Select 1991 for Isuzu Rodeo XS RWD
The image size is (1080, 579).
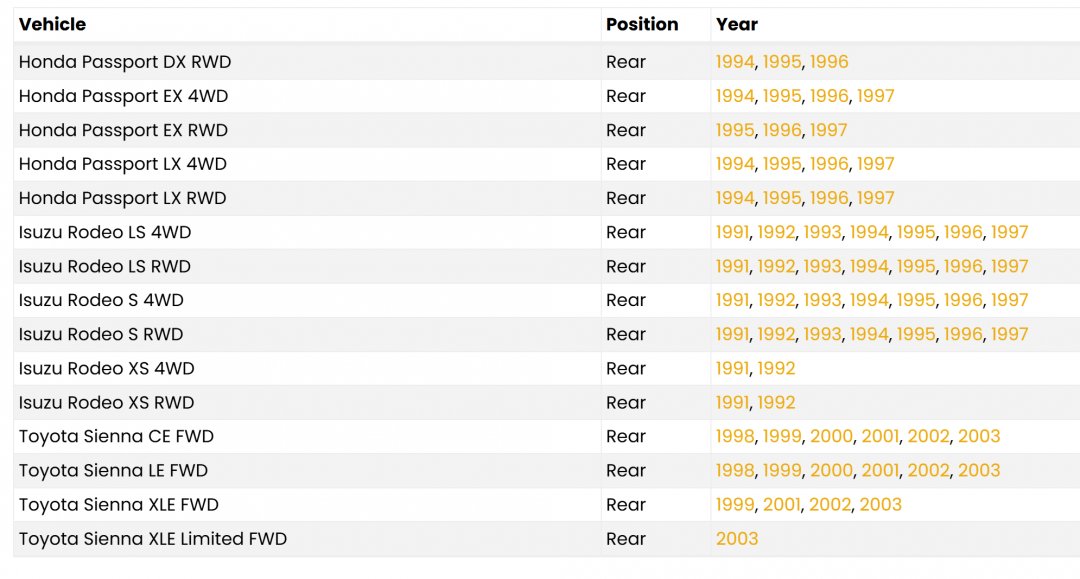[x=732, y=402]
